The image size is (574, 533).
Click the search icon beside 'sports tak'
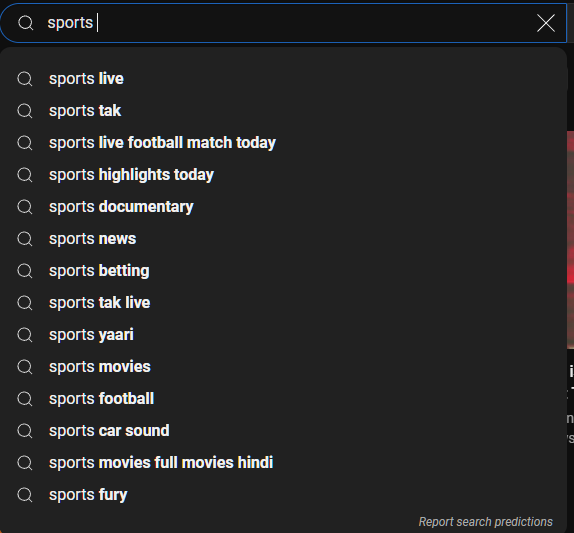click(x=25, y=111)
